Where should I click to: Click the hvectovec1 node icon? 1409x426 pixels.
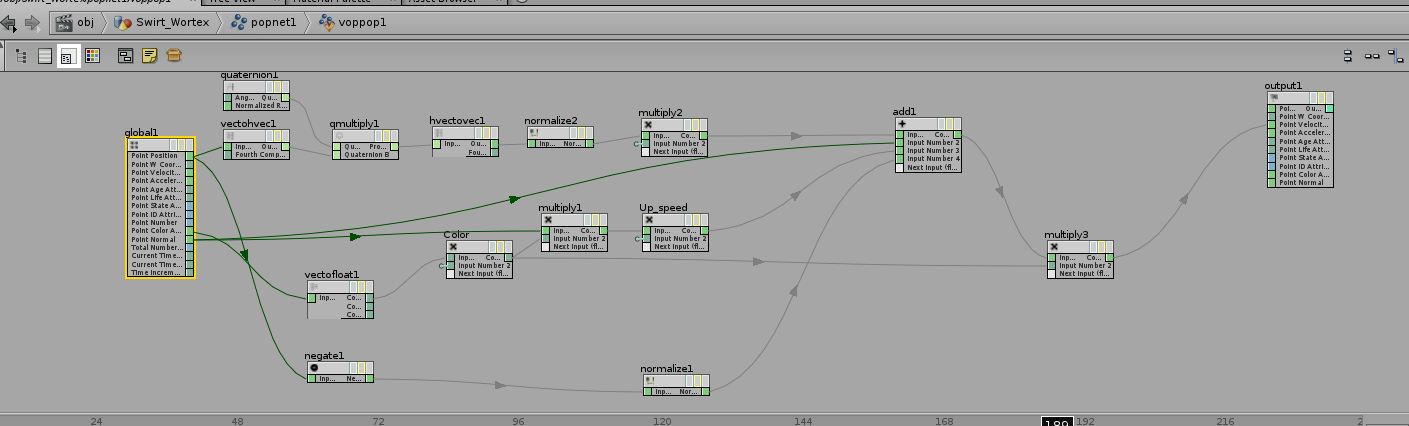[439, 132]
